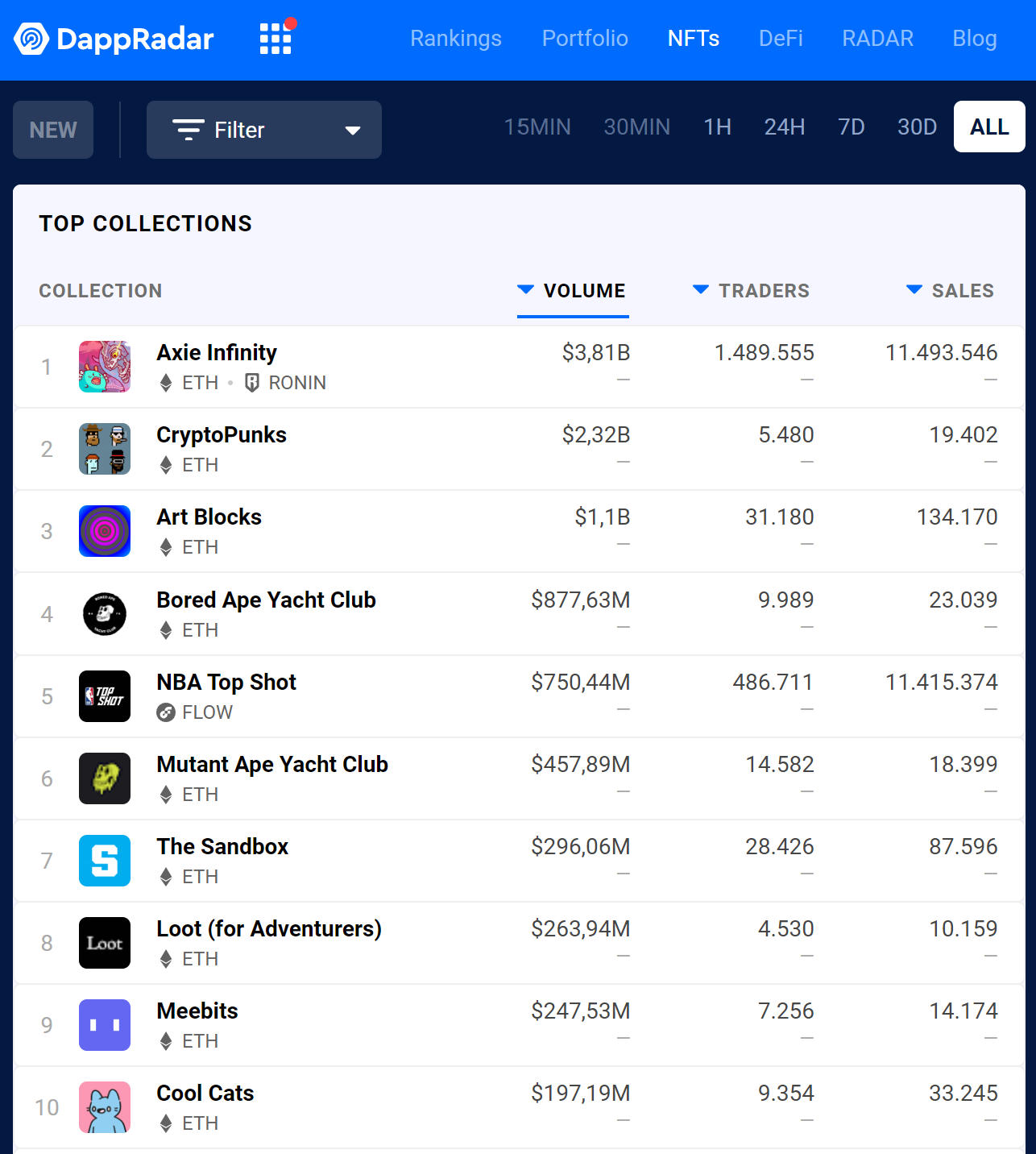Click the DappRadar logo
The width and height of the screenshot is (1036, 1154).
click(x=114, y=39)
